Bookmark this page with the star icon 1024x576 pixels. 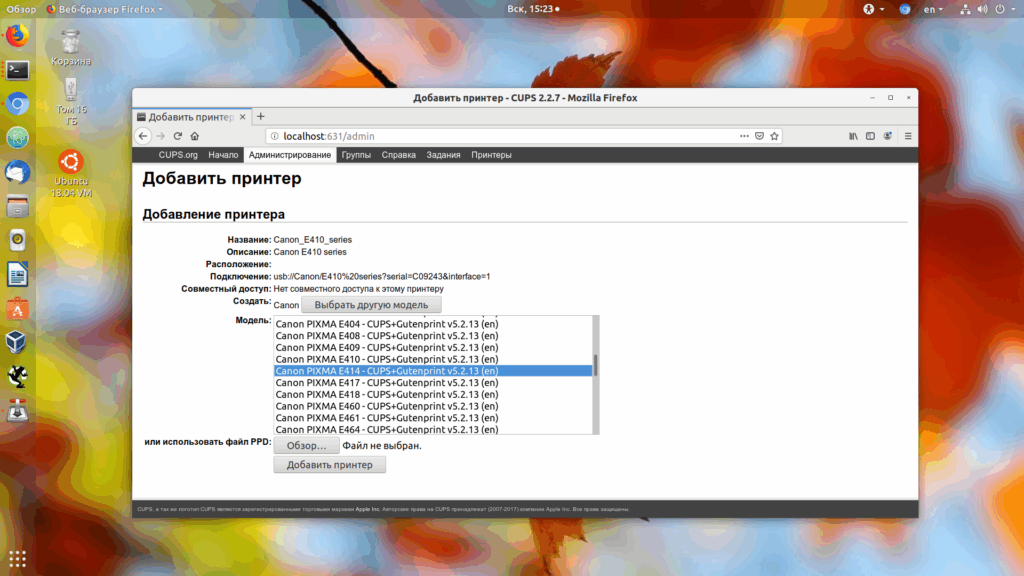coord(775,136)
